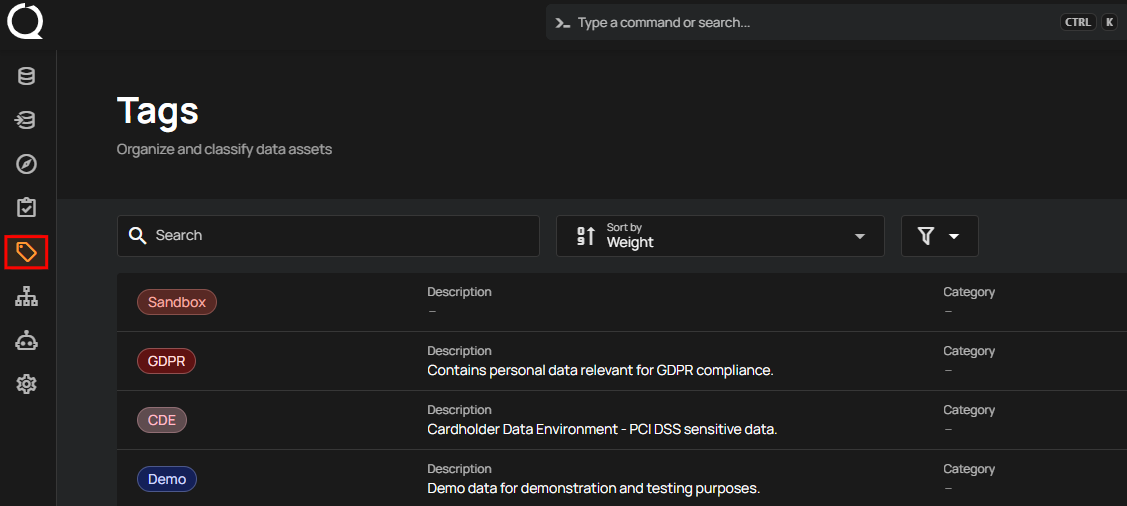Open the robot agent sidebar icon
The image size is (1127, 506).
point(27,340)
